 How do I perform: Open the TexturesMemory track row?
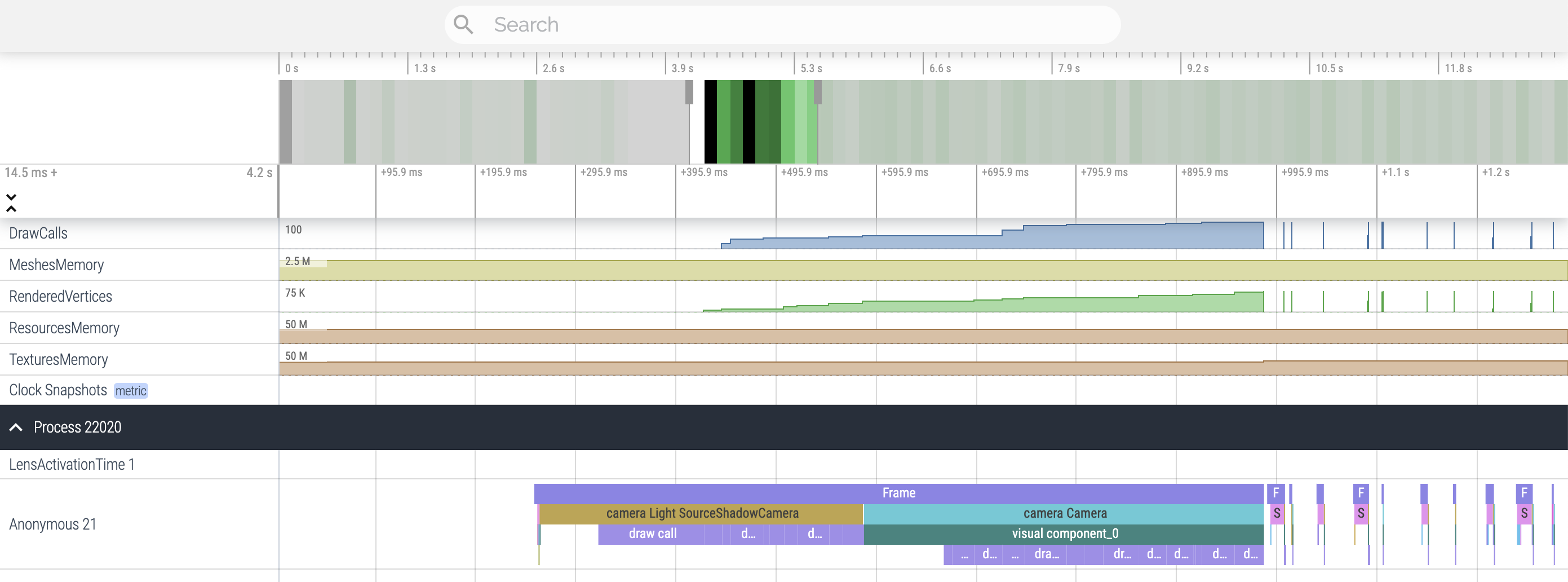(59, 360)
